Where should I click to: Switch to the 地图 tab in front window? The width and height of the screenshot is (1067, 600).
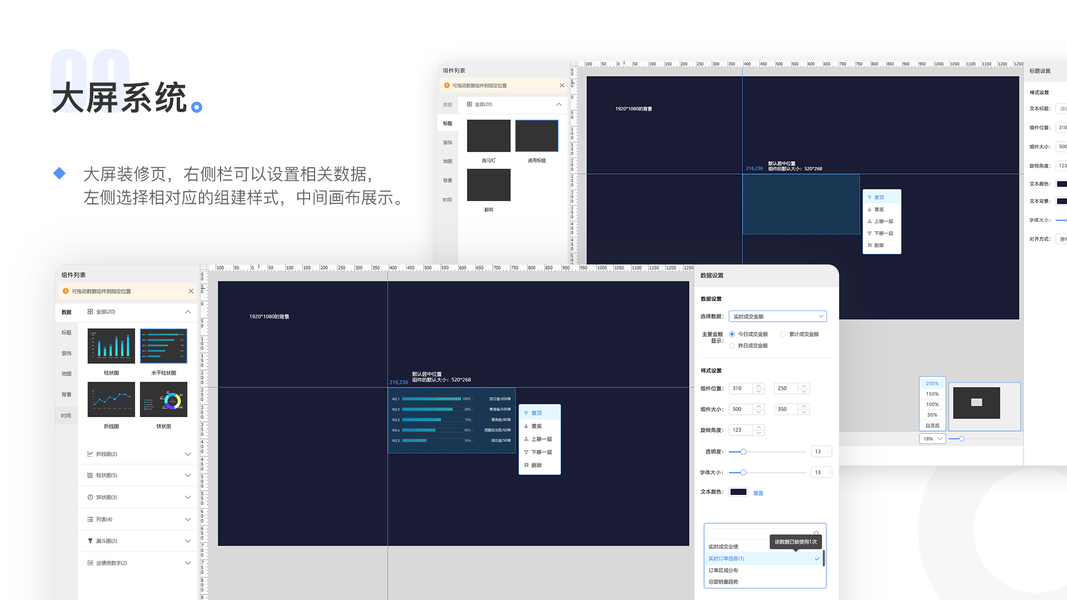point(67,373)
